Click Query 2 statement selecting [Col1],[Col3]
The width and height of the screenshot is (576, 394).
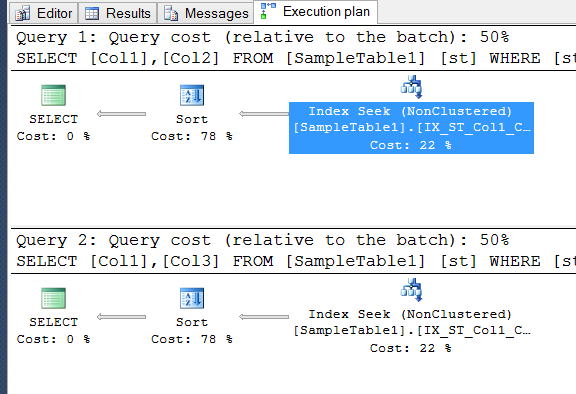click(296, 261)
